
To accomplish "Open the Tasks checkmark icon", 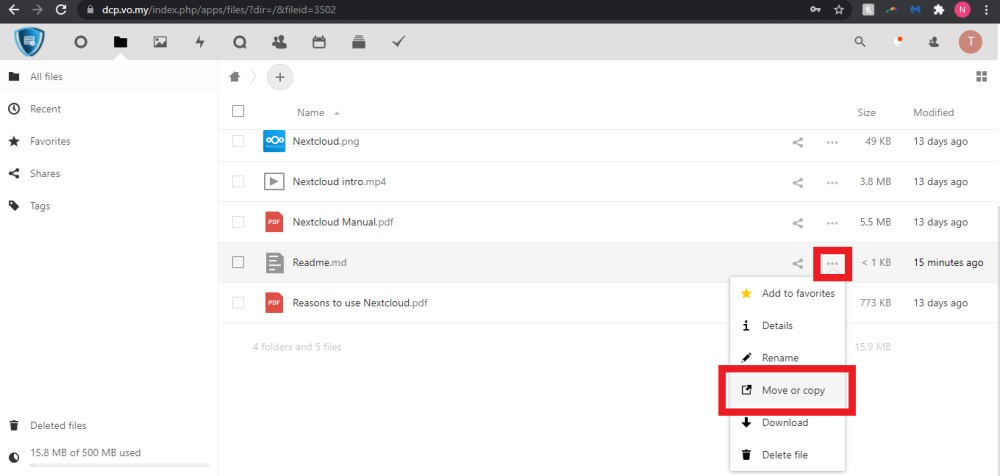I will coord(398,42).
